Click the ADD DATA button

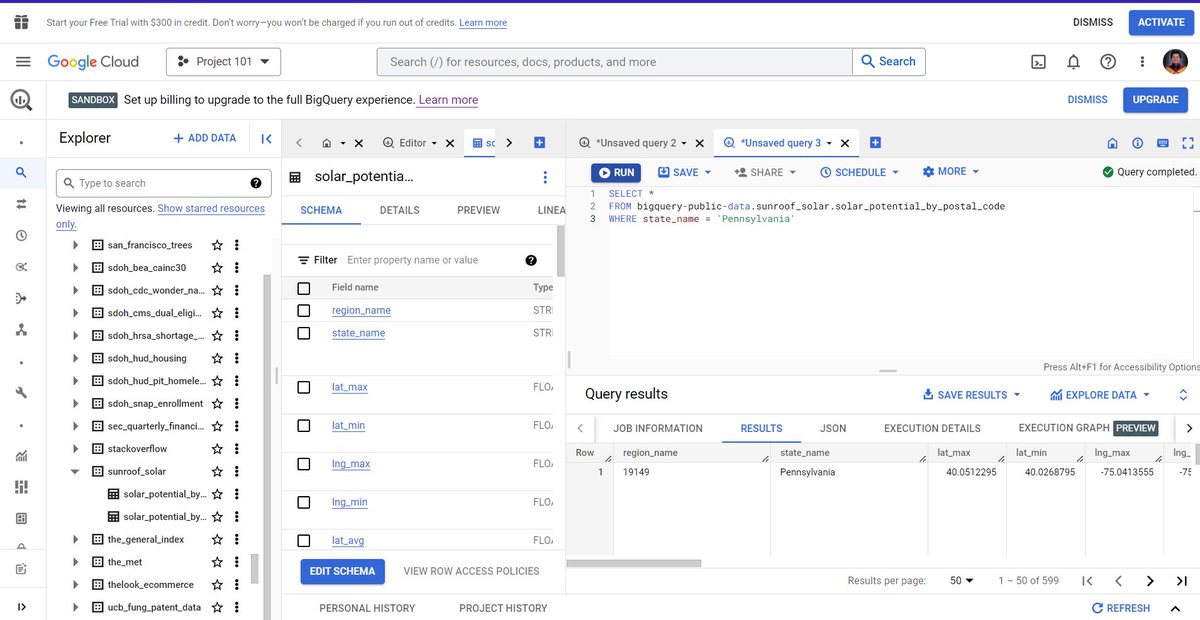(x=204, y=138)
